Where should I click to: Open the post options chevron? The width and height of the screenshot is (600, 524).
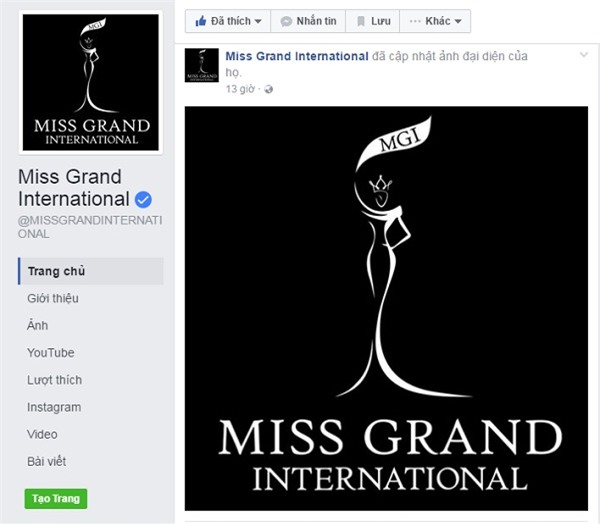584,55
